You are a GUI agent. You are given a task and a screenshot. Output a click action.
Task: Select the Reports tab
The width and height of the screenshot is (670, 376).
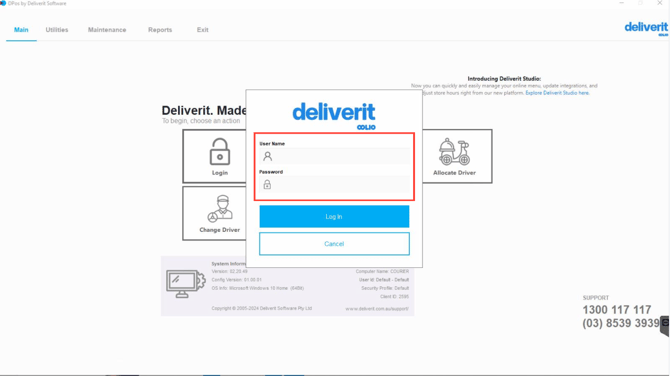(160, 30)
